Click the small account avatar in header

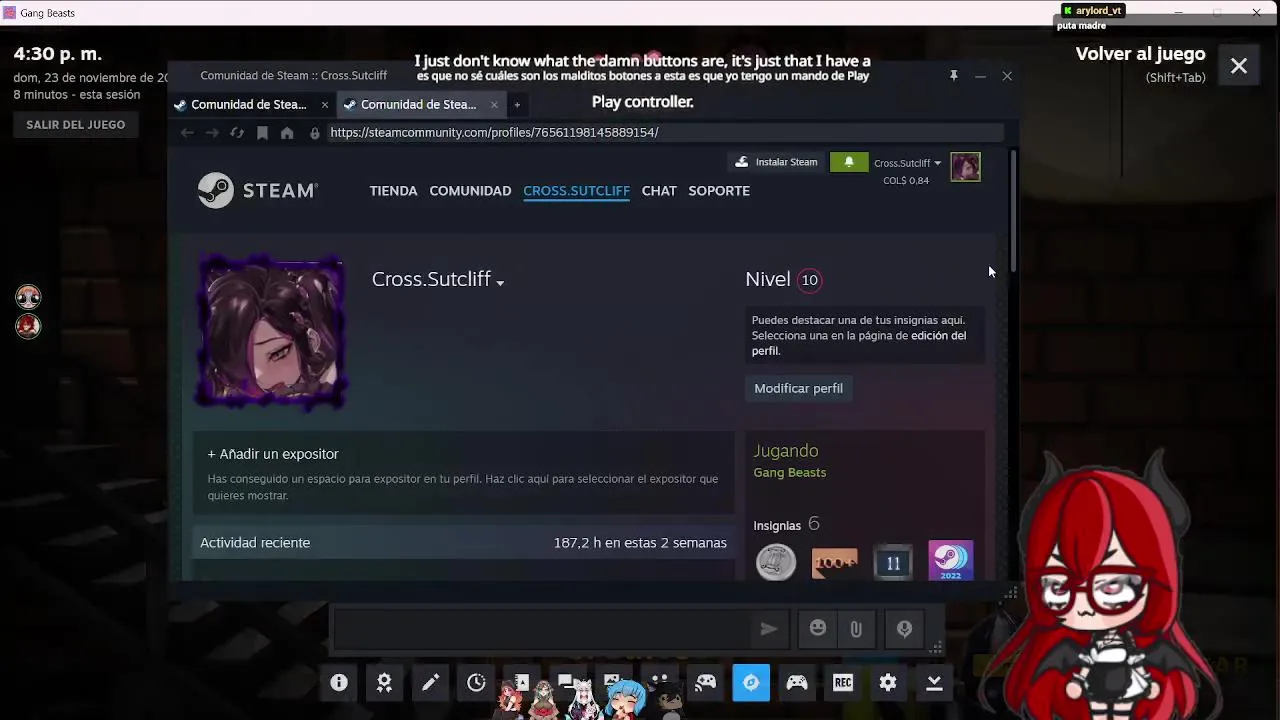[x=965, y=167]
